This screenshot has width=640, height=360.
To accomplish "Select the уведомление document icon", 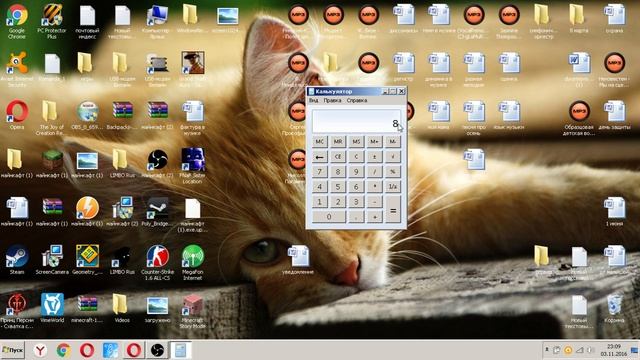I will [298, 260].
